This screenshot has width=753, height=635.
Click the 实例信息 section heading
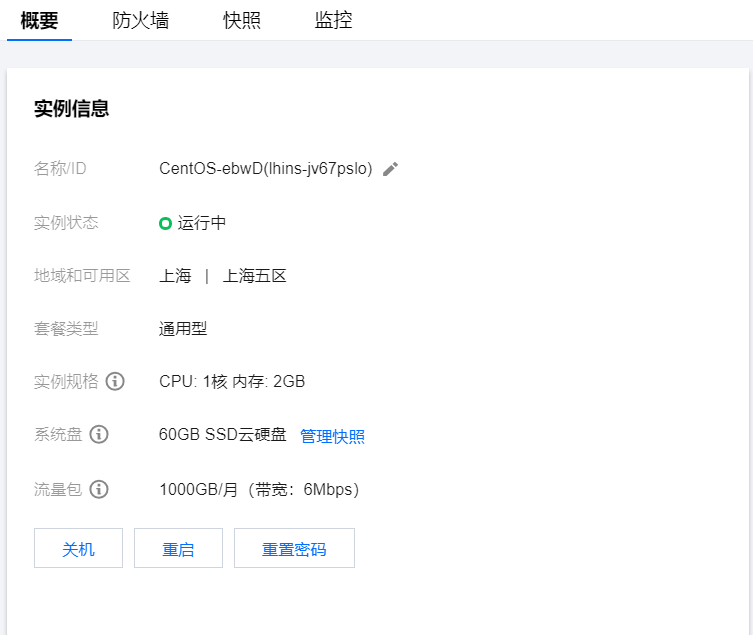coord(72,109)
